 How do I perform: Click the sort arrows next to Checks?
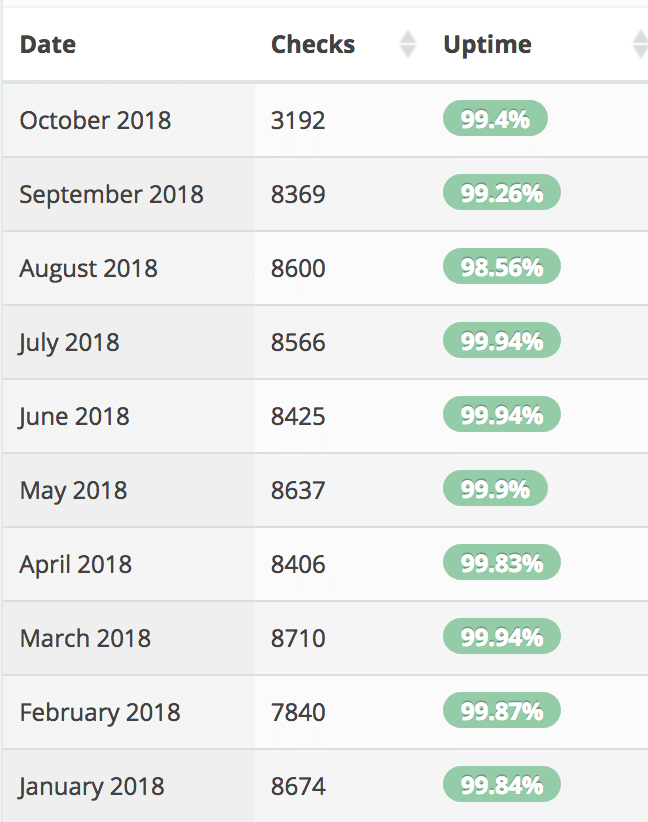[407, 44]
